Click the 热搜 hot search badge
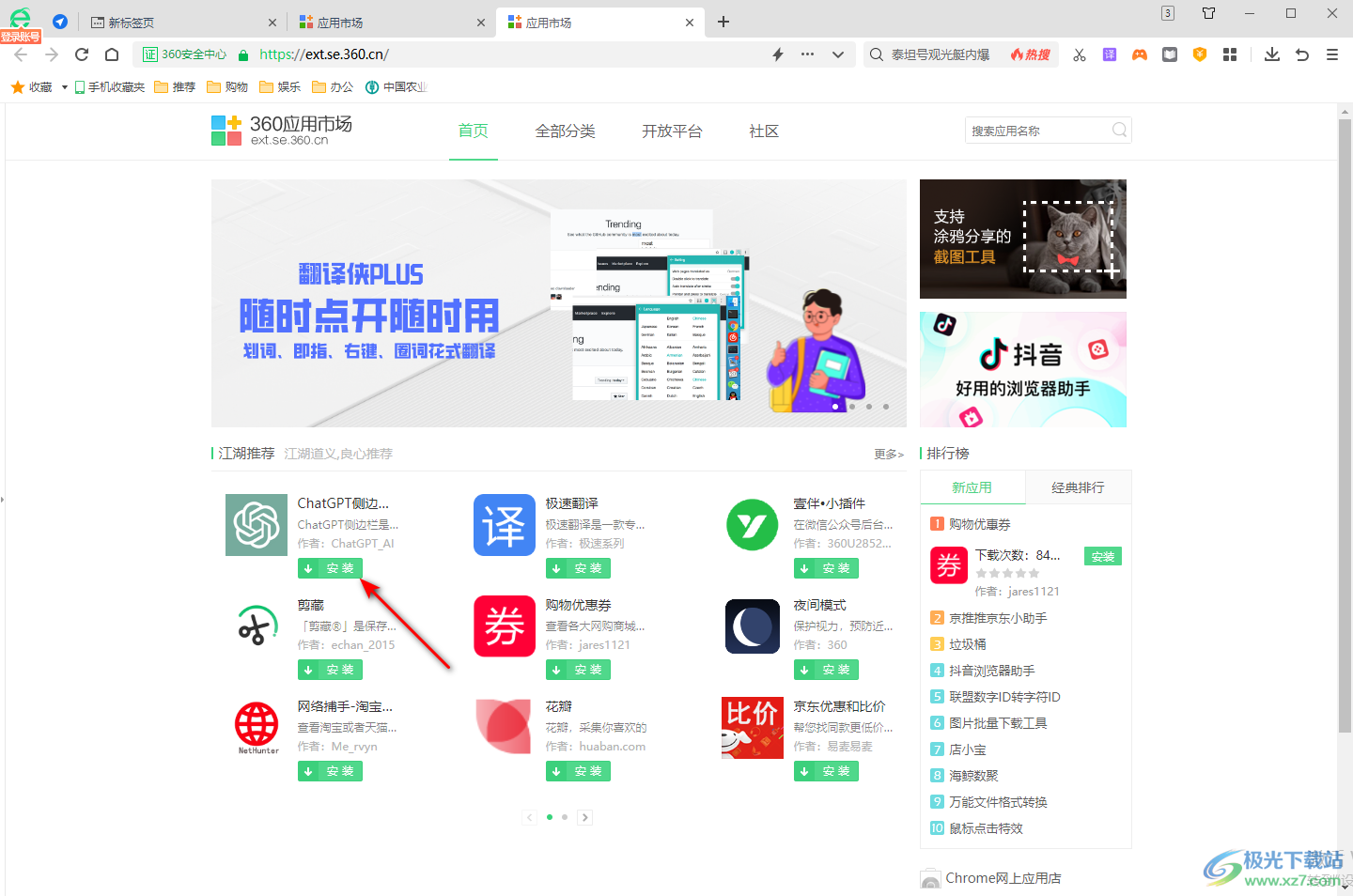1353x896 pixels. 1031,54
